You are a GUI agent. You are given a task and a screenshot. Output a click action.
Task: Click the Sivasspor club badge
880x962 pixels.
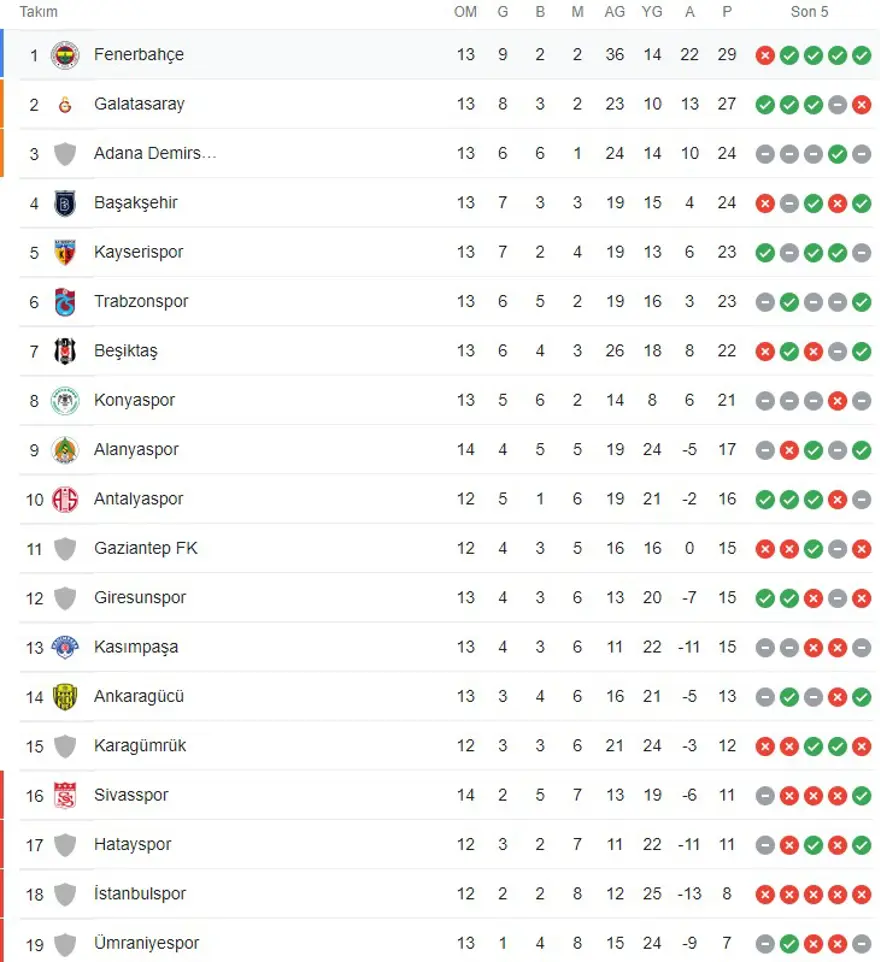[65, 796]
